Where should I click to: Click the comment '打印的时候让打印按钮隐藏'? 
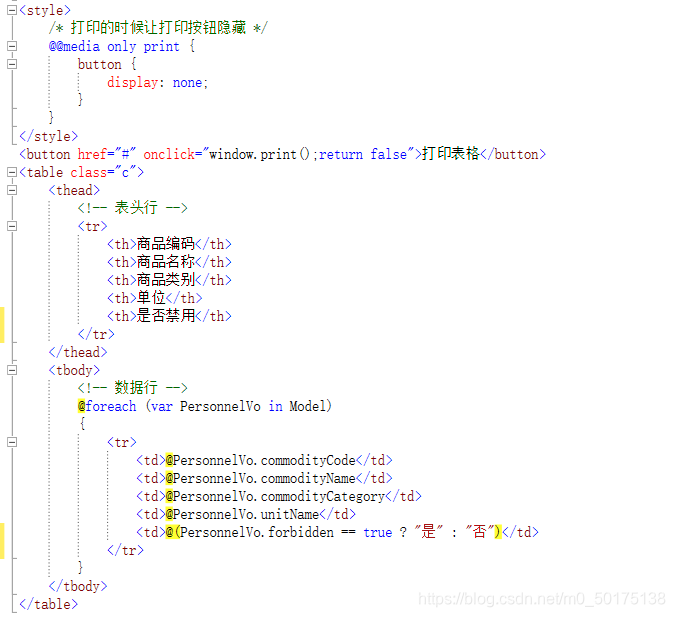[158, 28]
